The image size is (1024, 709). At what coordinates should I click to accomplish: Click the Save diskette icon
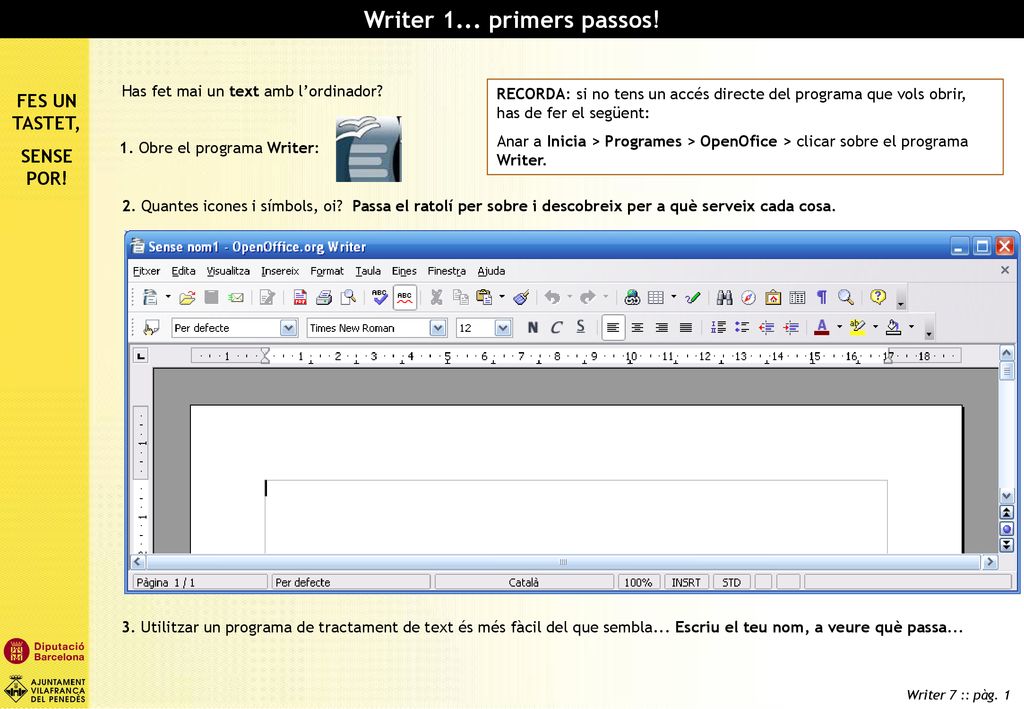tap(211, 298)
